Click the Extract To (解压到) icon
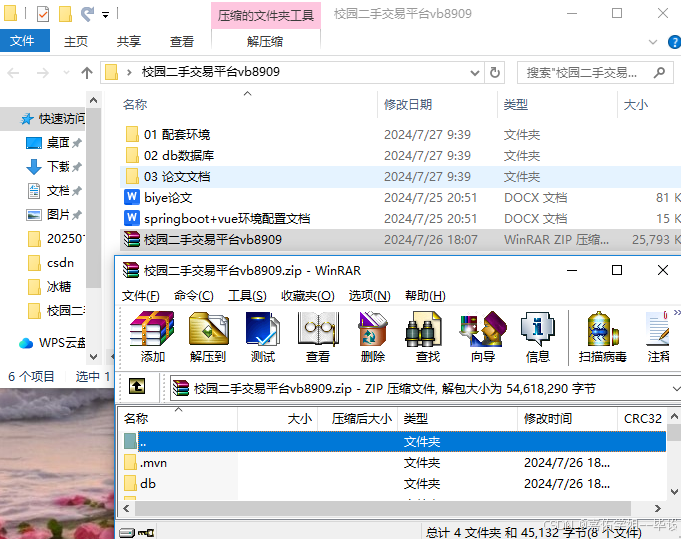The image size is (681, 539). (x=208, y=337)
